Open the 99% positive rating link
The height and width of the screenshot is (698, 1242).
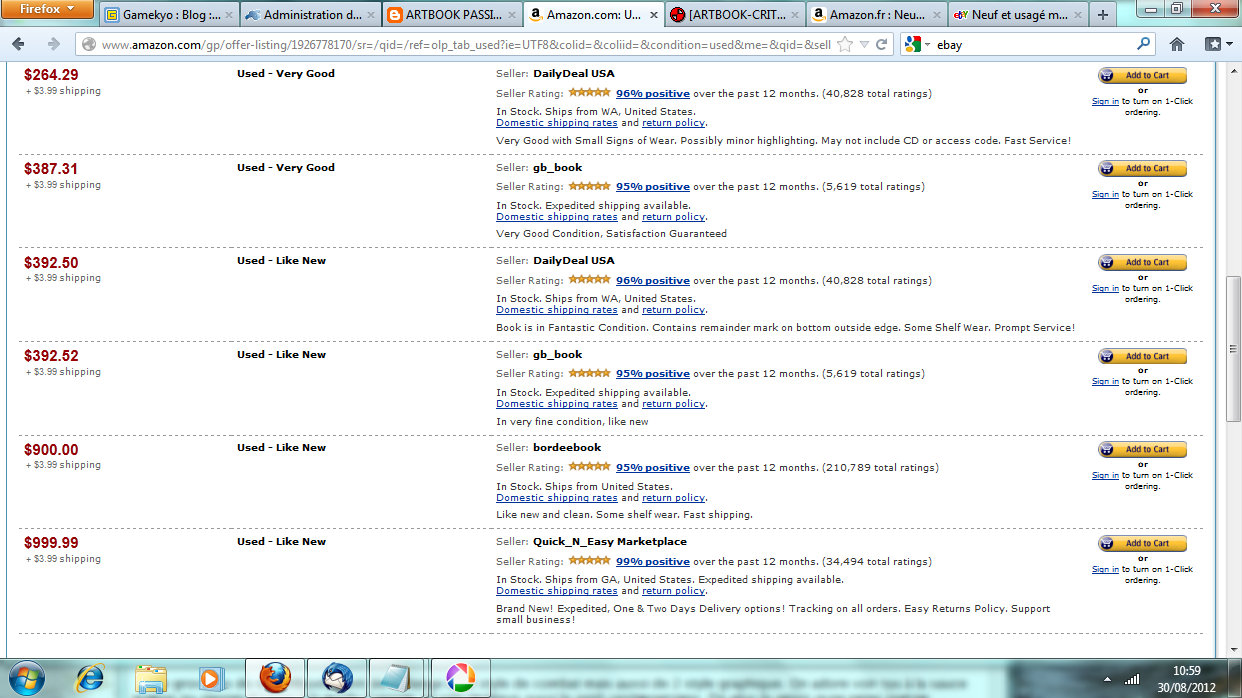coord(652,561)
